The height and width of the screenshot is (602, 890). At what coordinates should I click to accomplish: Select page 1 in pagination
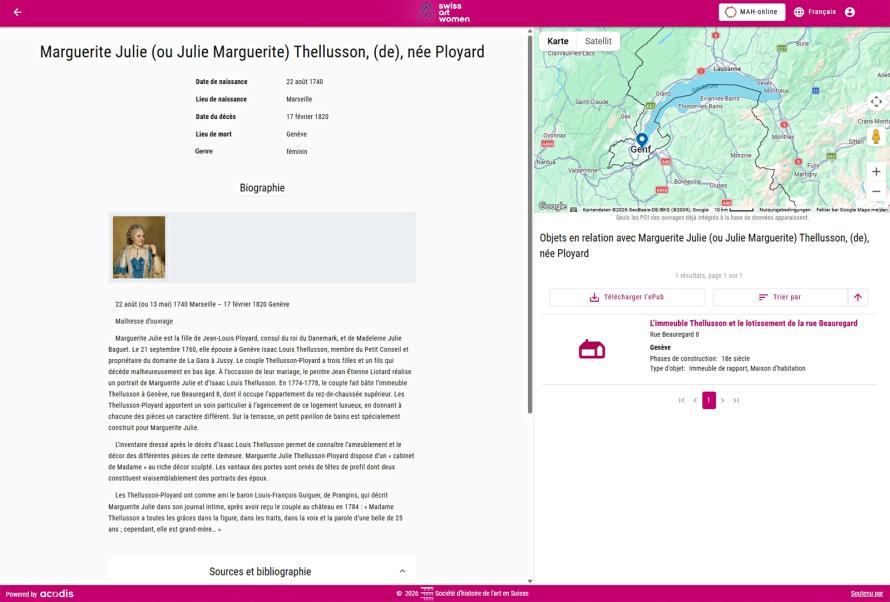click(x=709, y=401)
